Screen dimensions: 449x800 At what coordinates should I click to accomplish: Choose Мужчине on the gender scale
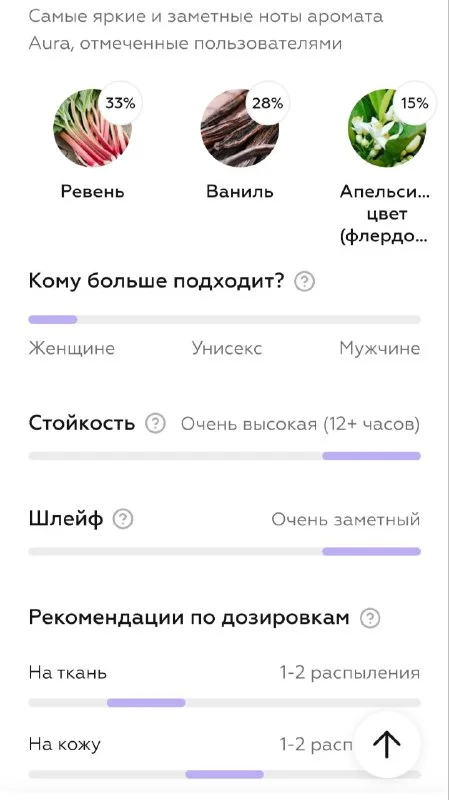tap(380, 348)
